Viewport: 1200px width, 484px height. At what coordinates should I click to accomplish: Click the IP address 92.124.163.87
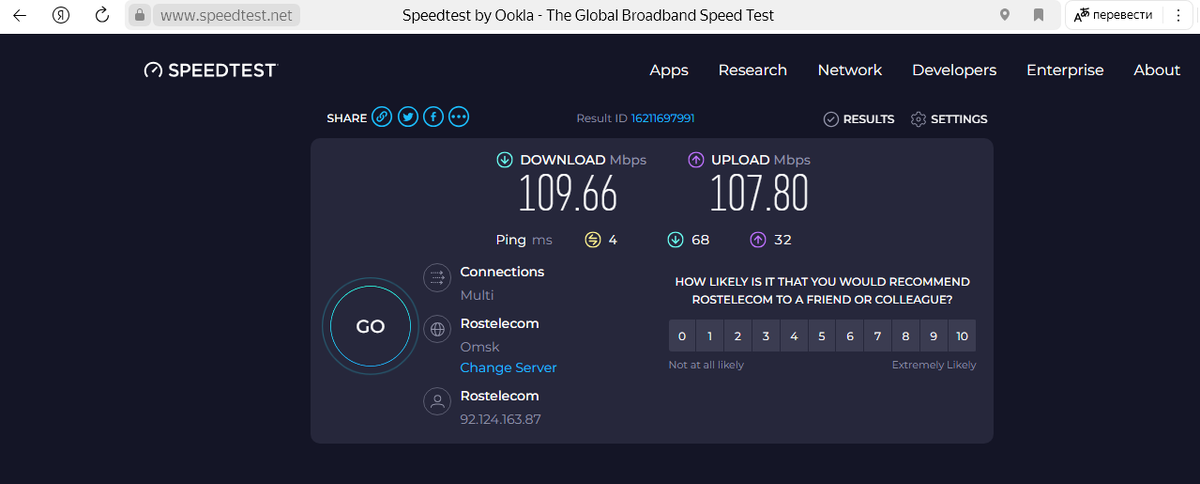pos(500,419)
